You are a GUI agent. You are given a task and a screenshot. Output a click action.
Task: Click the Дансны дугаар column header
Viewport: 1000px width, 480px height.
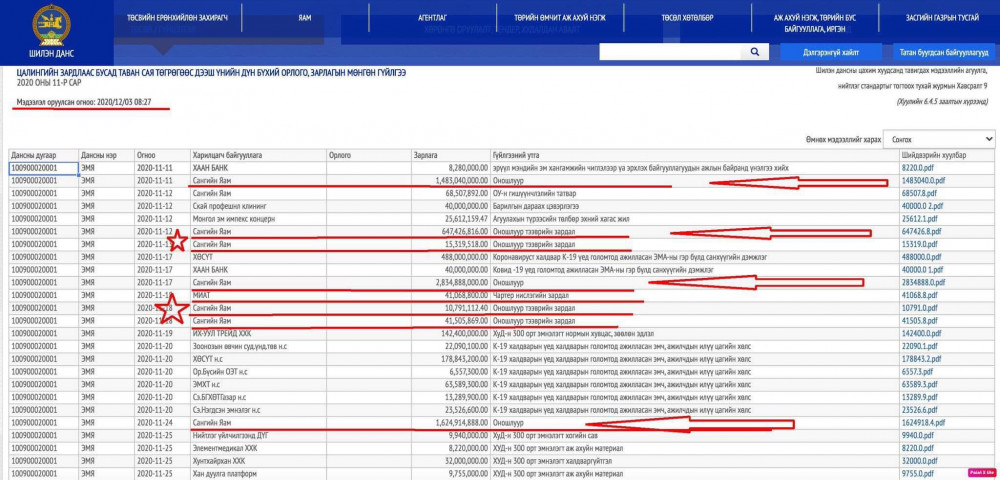pyautogui.click(x=43, y=155)
